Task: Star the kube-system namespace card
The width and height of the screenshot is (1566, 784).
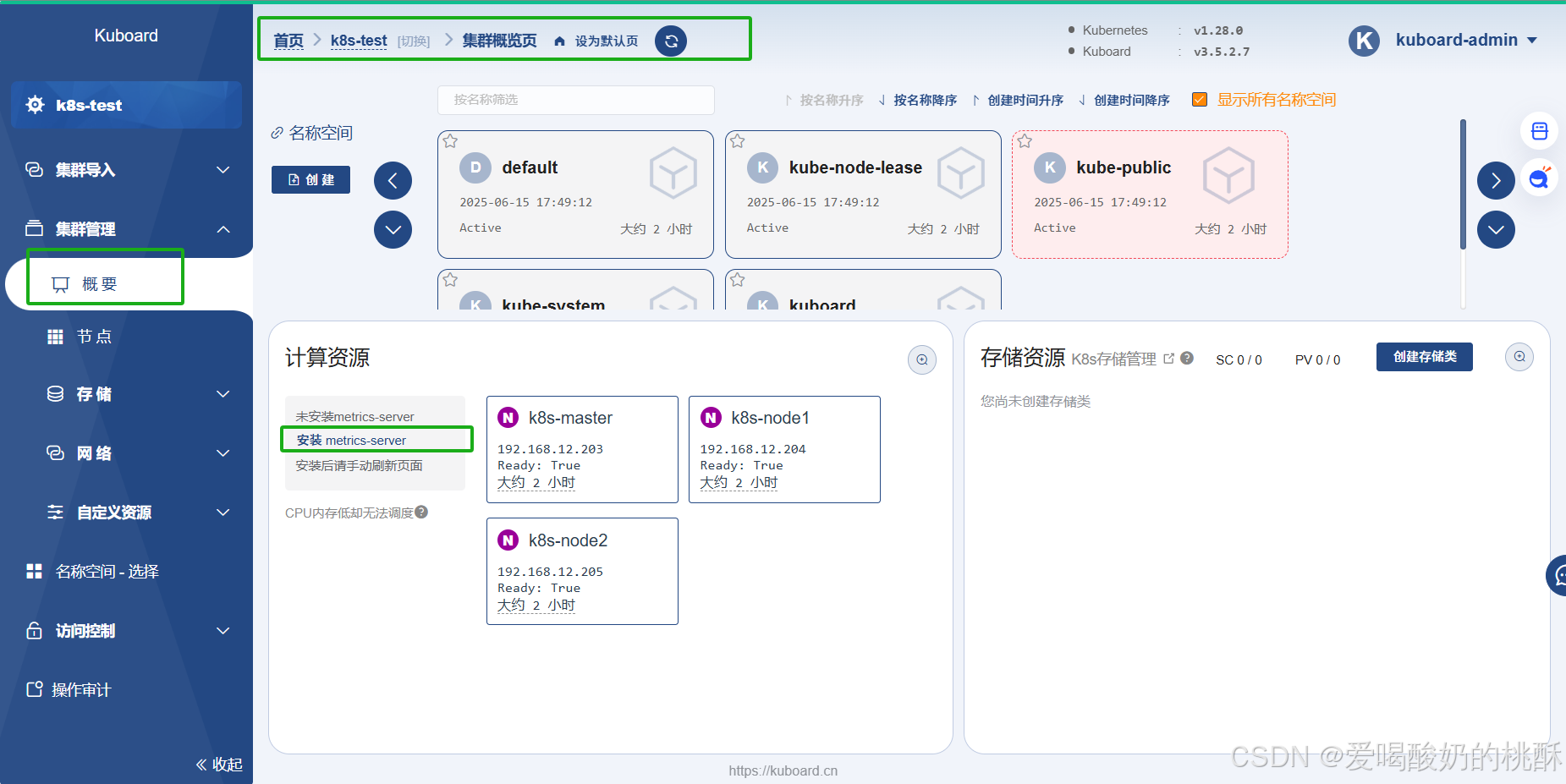Action: 450,280
